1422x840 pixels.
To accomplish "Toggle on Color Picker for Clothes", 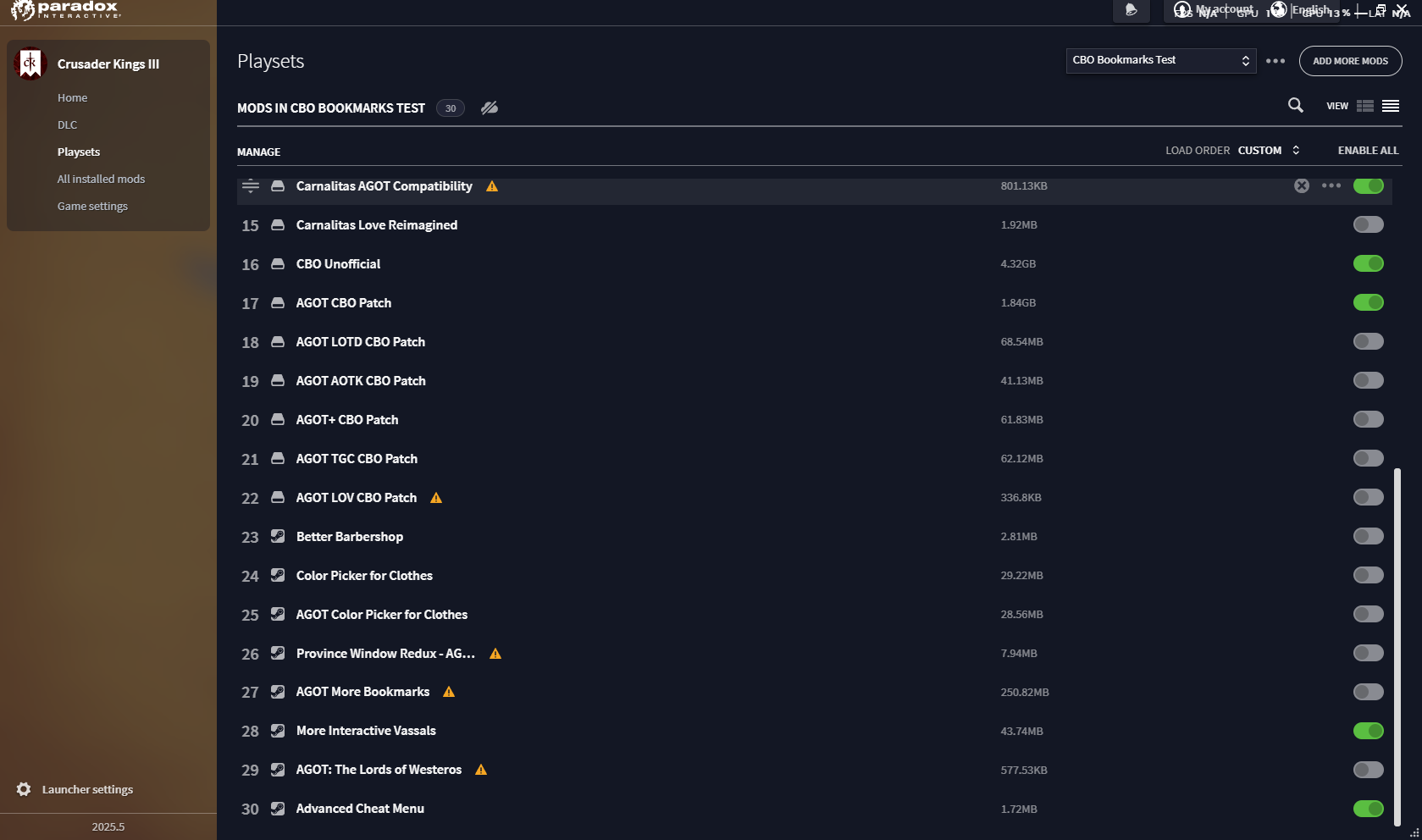I will click(1368, 575).
